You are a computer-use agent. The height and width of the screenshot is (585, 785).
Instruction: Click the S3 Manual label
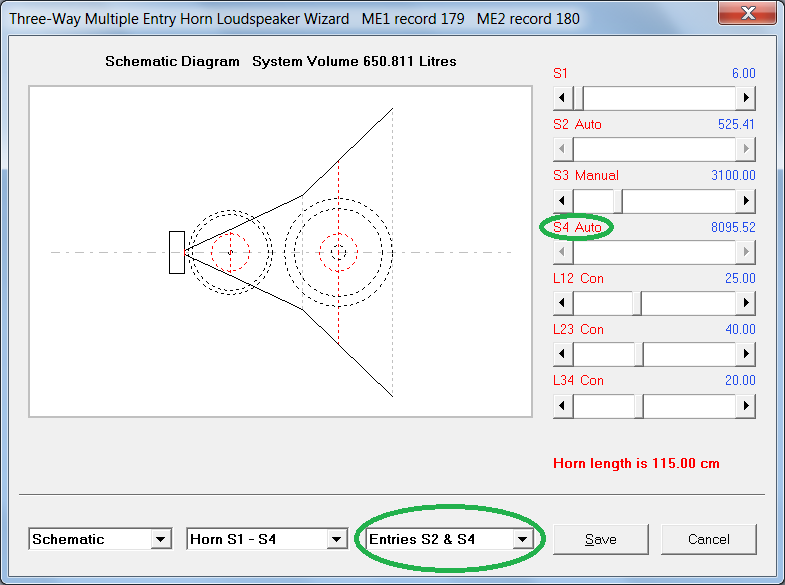(586, 176)
